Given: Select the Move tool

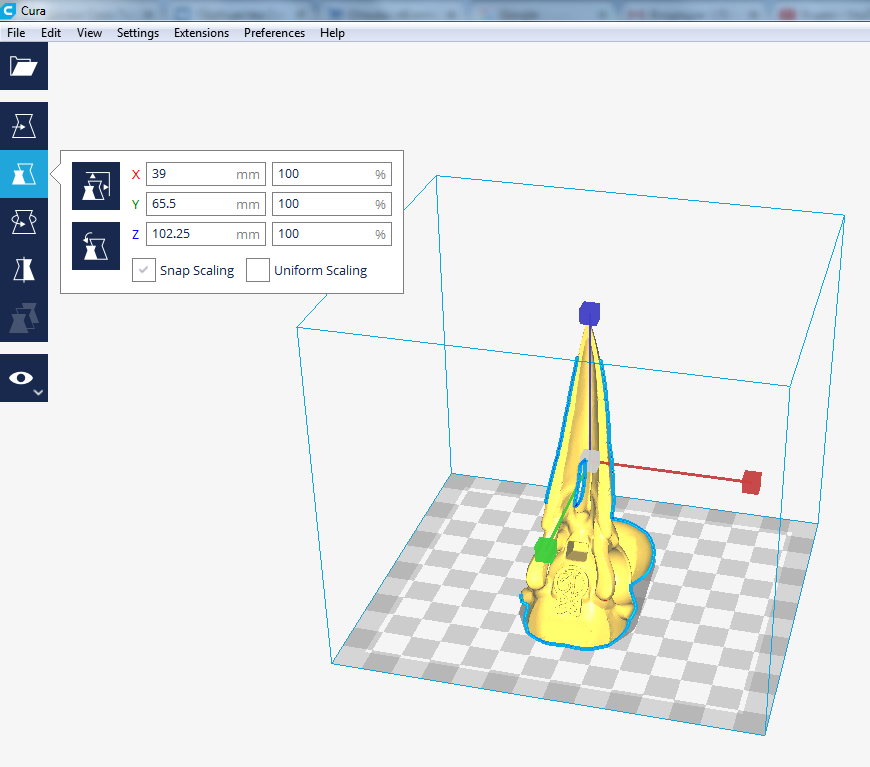Looking at the screenshot, I should [23, 126].
